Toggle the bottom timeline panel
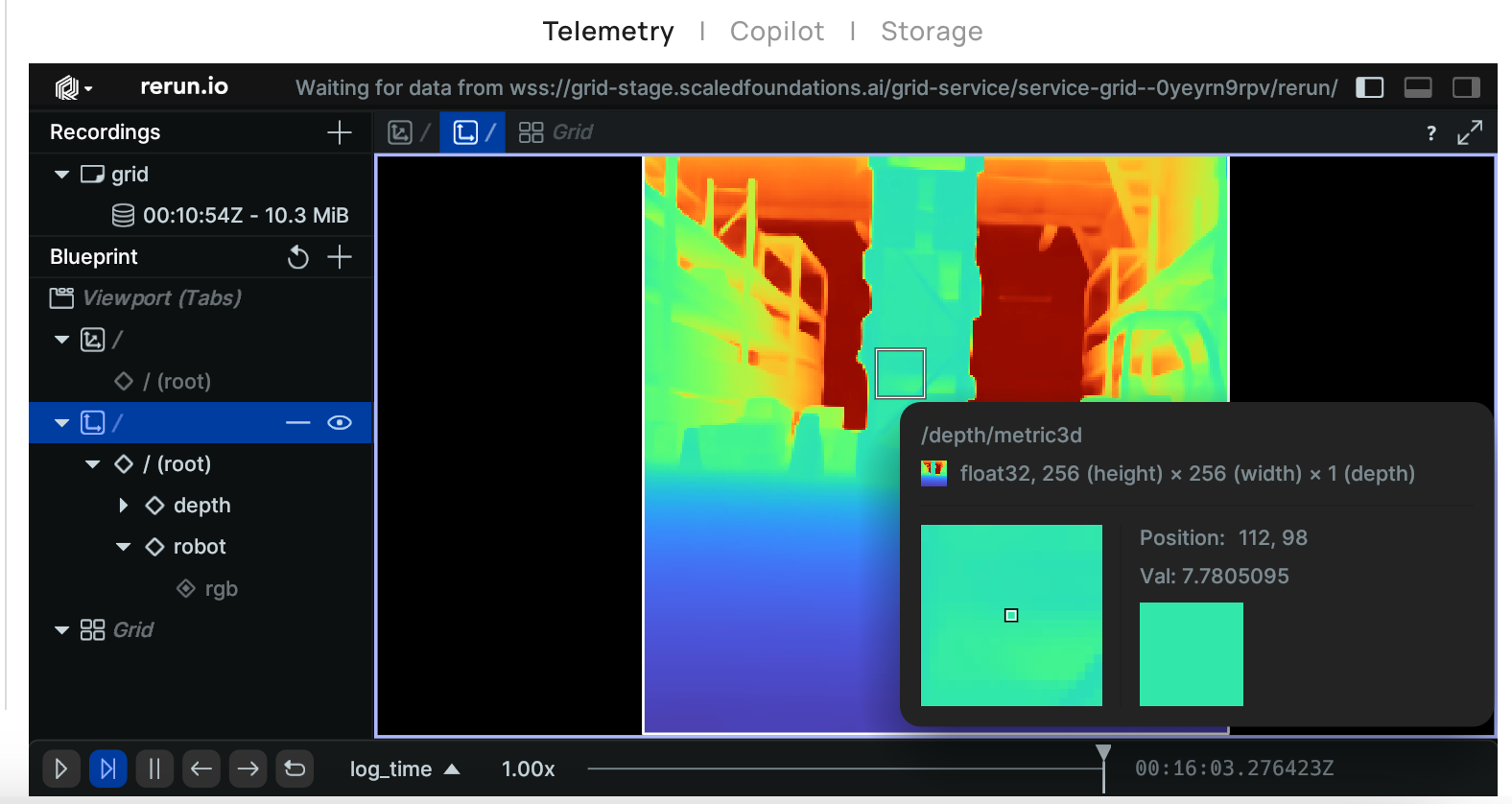Image resolution: width=1512 pixels, height=804 pixels. (1418, 87)
